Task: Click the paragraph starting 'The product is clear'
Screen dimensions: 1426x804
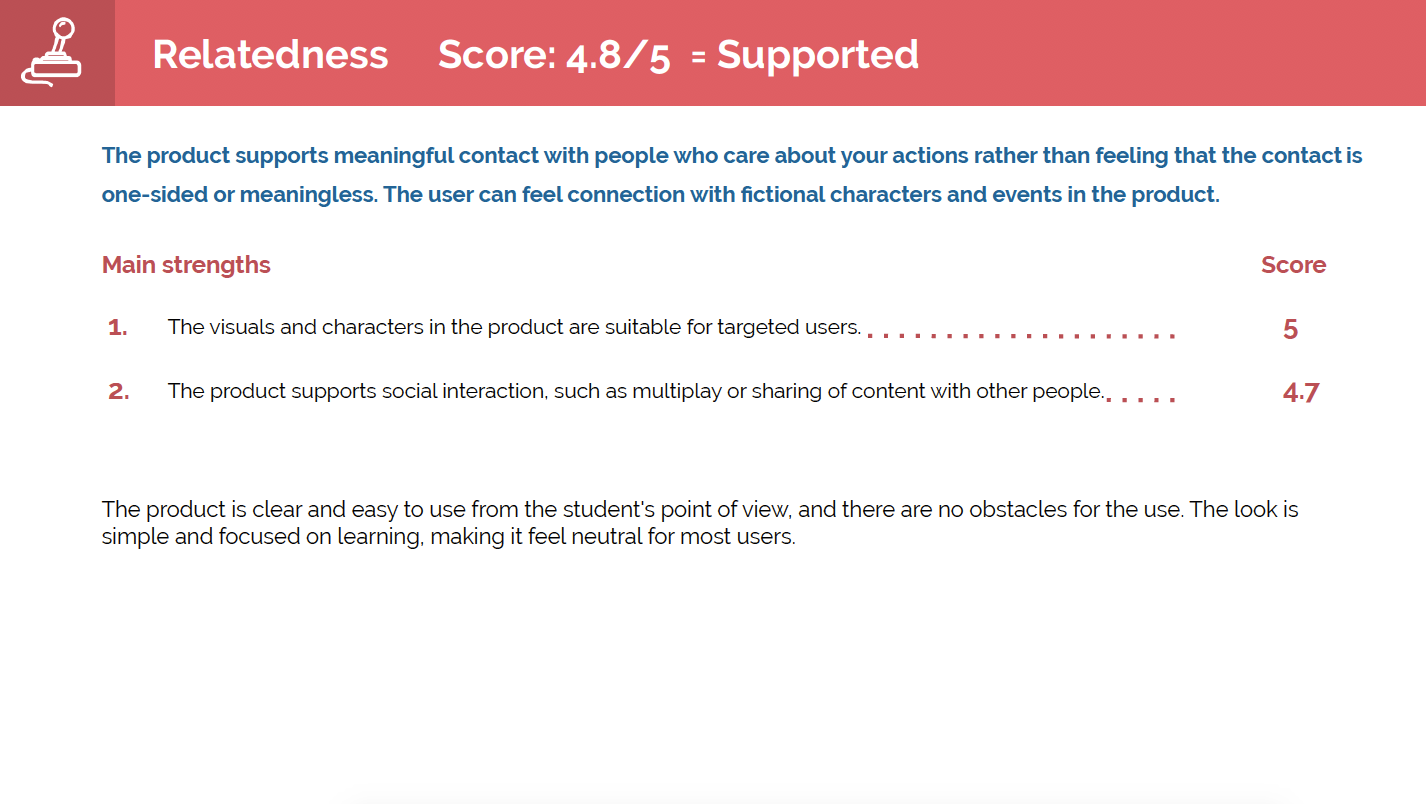Action: coord(700,523)
